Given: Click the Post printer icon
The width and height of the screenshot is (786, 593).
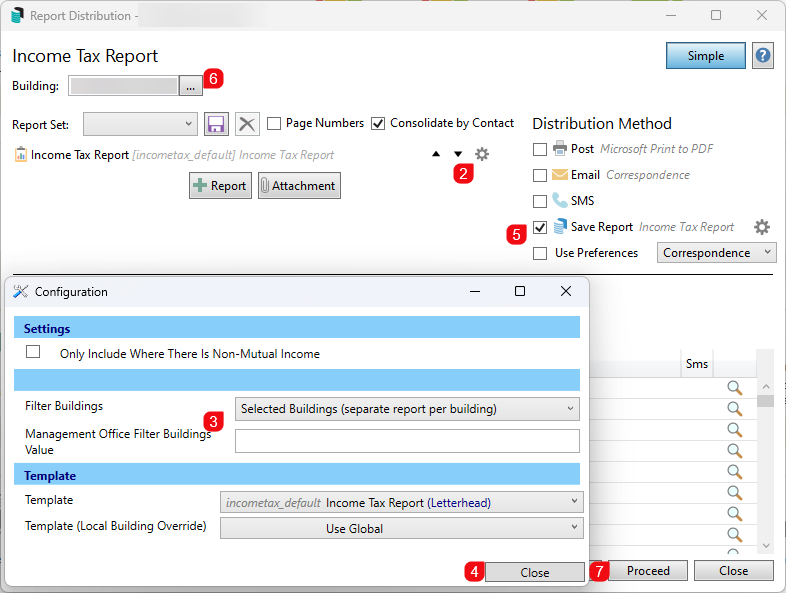Looking at the screenshot, I should [x=559, y=148].
